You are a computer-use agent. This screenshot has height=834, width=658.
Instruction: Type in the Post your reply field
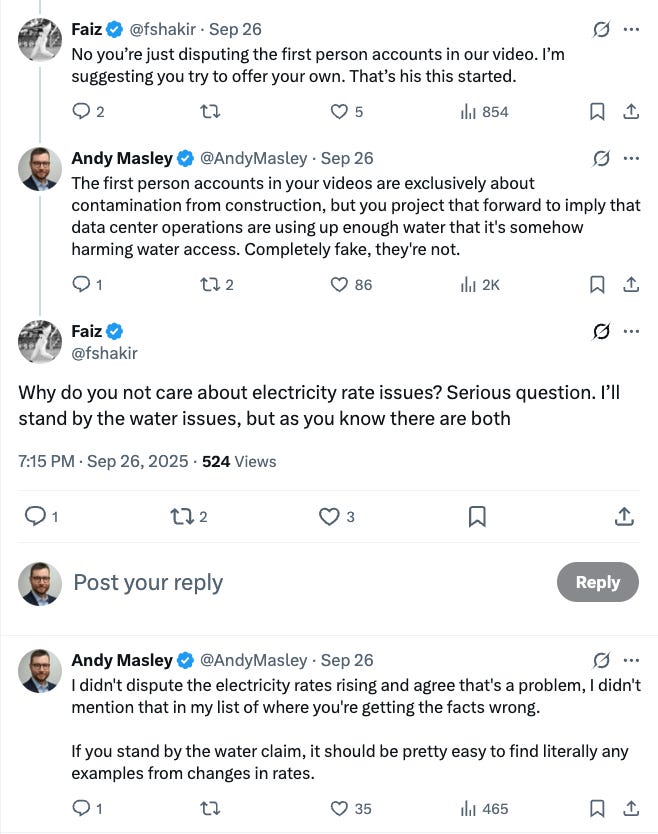pyautogui.click(x=300, y=582)
